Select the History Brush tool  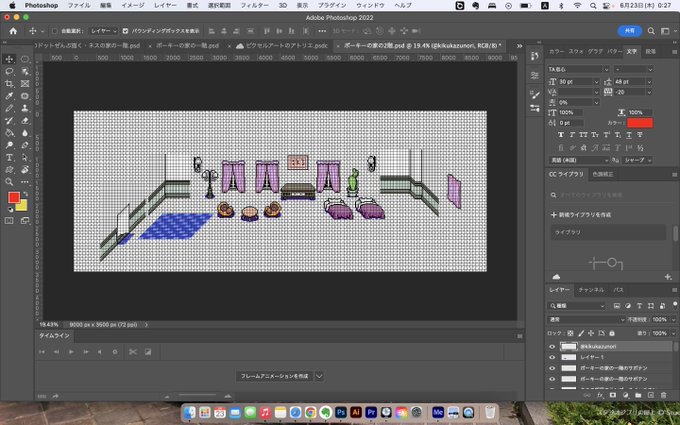[x=9, y=121]
